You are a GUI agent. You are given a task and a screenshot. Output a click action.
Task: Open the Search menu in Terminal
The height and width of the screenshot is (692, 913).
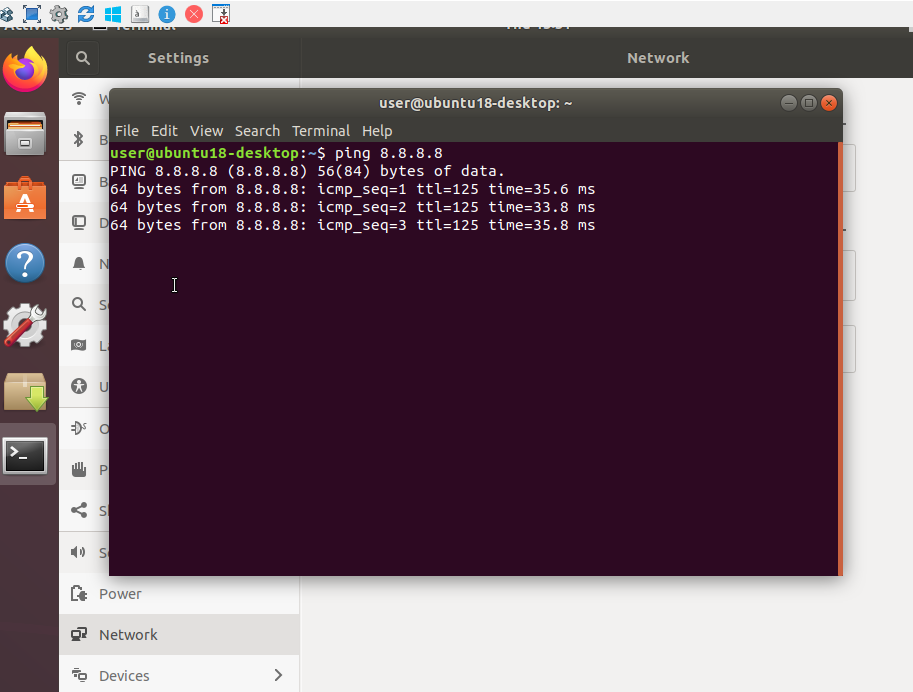(x=257, y=130)
